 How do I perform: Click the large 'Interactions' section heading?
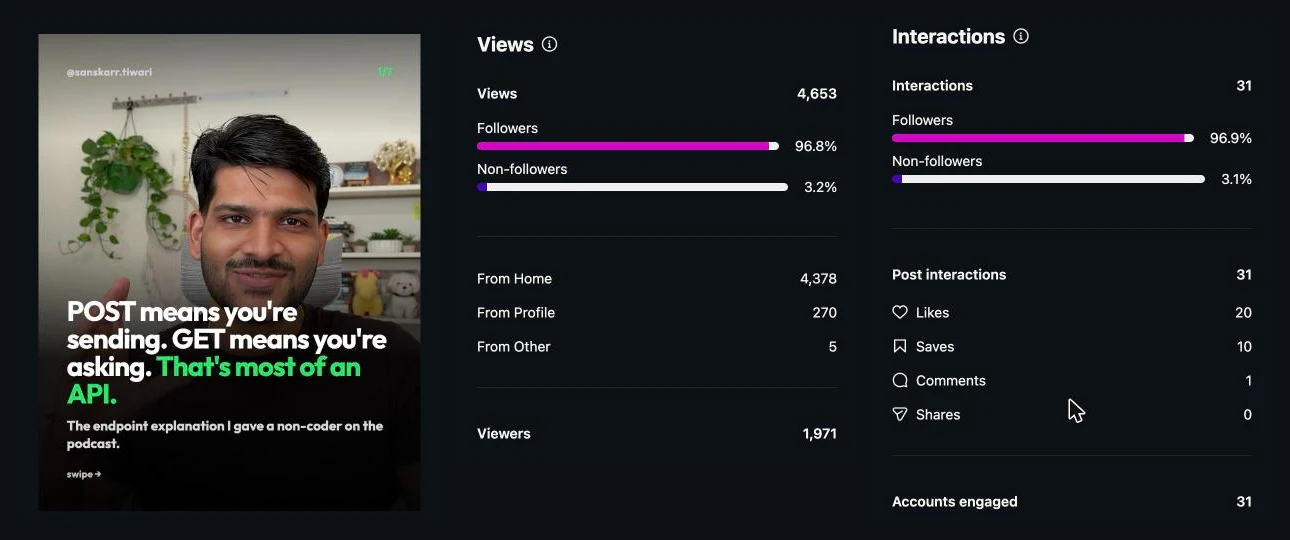[948, 36]
